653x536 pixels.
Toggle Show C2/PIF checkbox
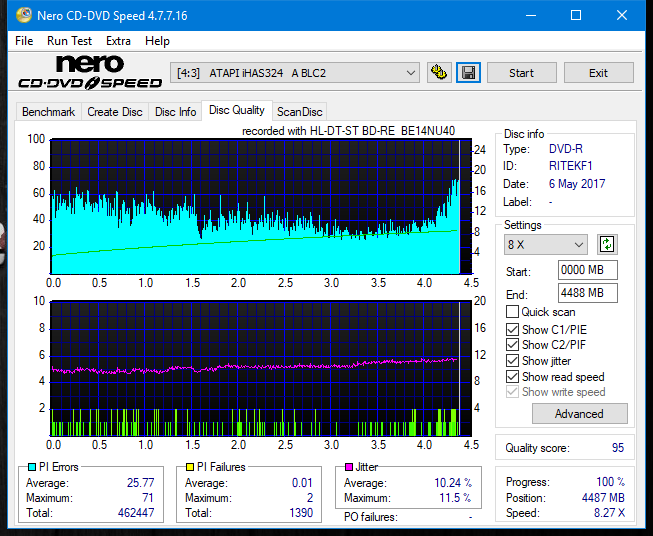pyautogui.click(x=512, y=345)
